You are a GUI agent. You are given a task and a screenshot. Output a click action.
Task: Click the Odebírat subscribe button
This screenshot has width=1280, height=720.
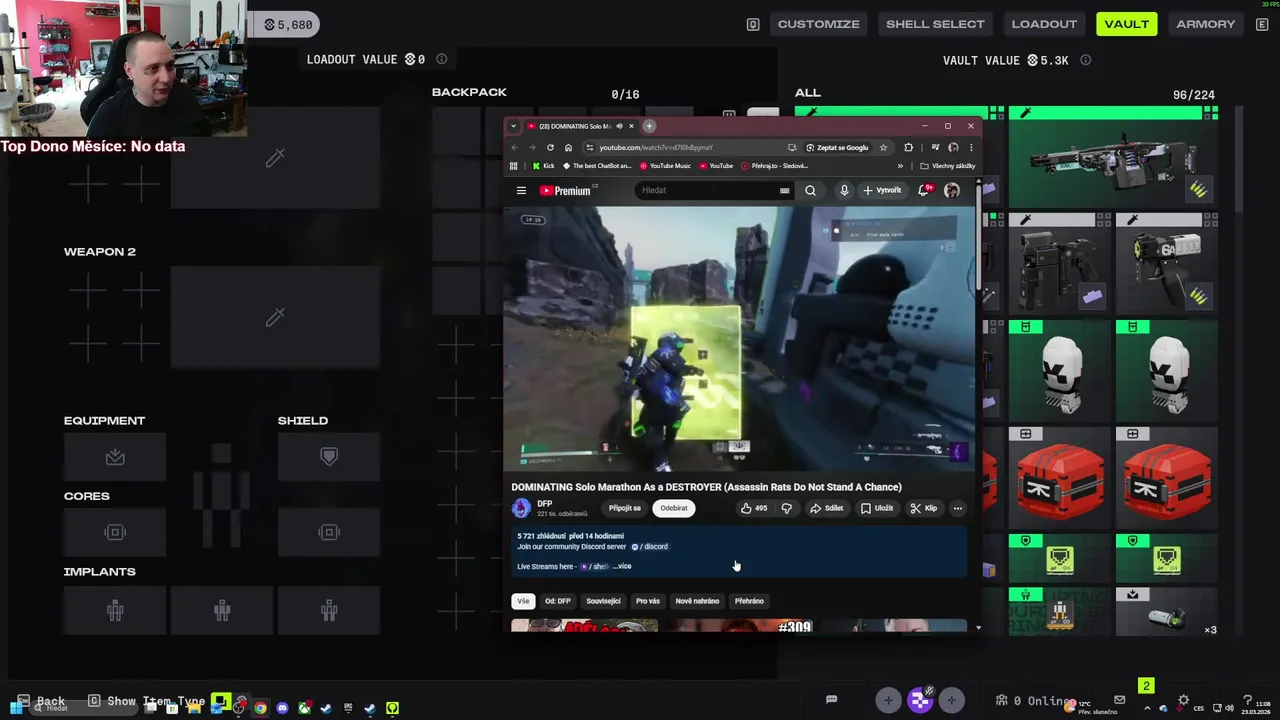point(674,508)
